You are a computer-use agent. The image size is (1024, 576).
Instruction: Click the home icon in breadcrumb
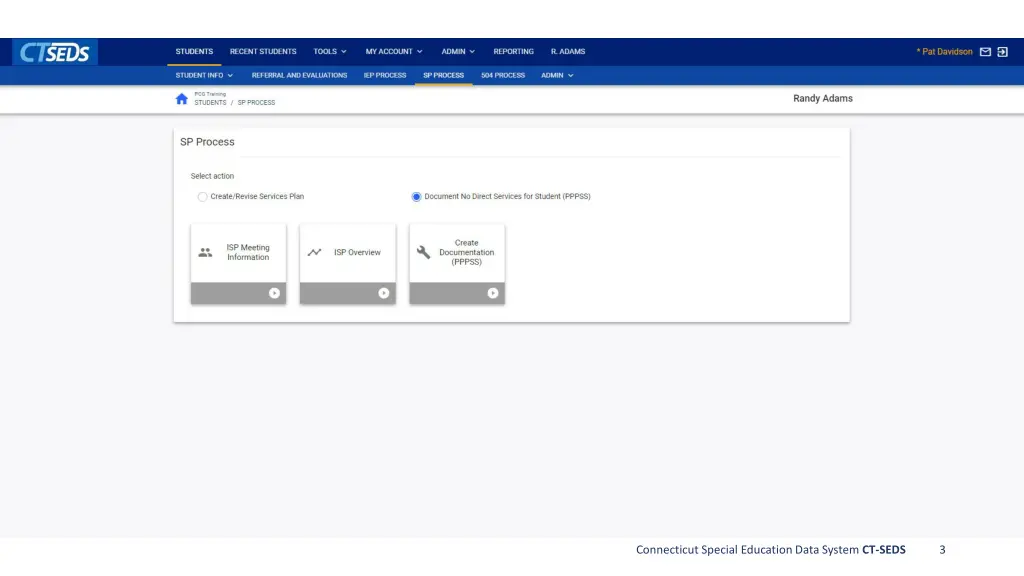point(181,99)
